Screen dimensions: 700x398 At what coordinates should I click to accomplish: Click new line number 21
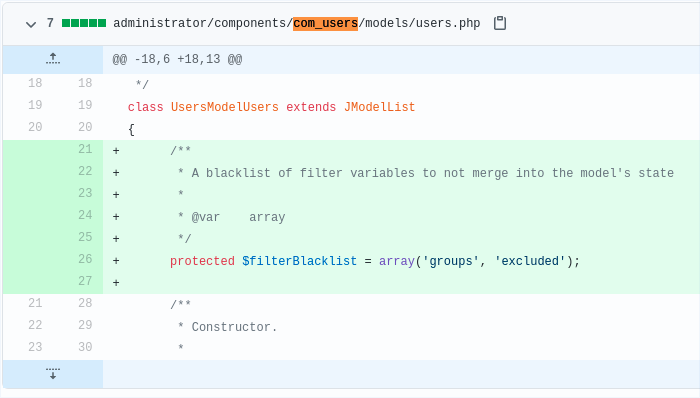pos(85,149)
